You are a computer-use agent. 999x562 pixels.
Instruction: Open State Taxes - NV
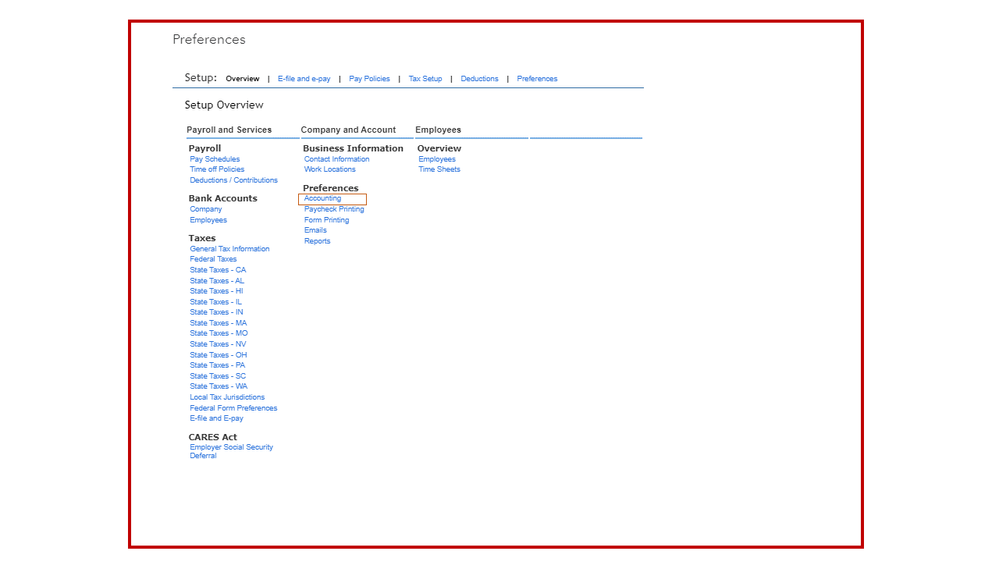click(217, 344)
